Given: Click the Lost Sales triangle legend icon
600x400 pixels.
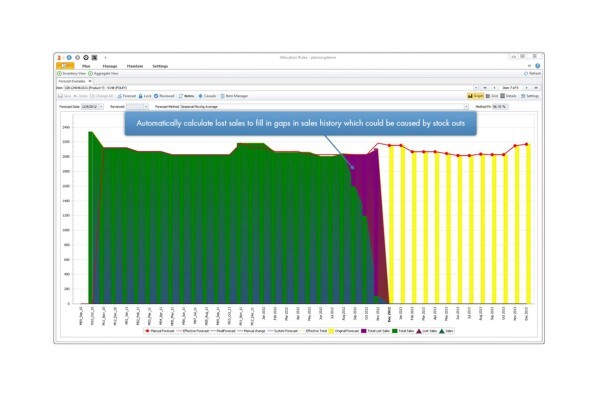Looking at the screenshot, I should click(419, 331).
